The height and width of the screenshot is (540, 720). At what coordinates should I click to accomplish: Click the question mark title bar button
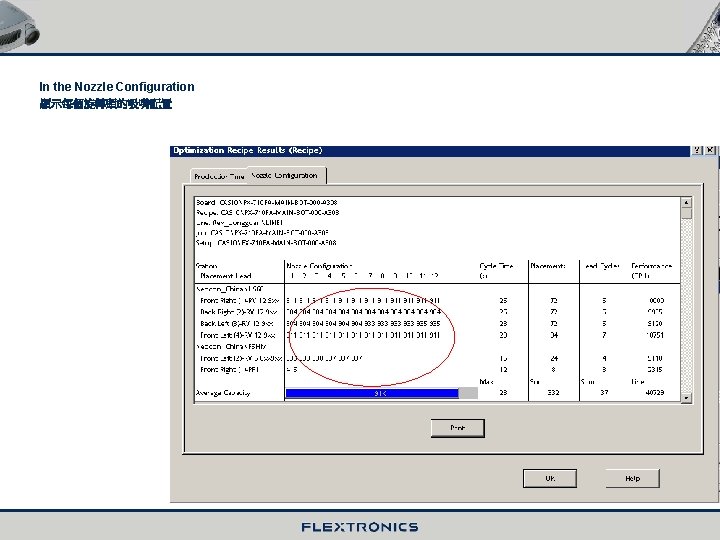[697, 150]
